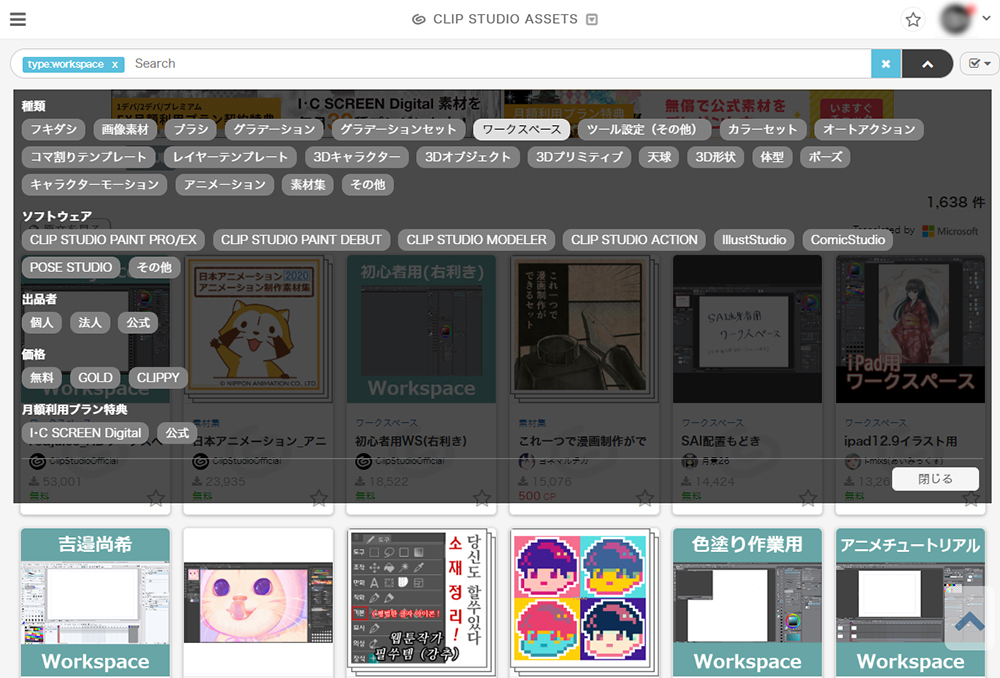Select the ブラシ type filter tag
The width and height of the screenshot is (1000, 678).
(x=191, y=129)
